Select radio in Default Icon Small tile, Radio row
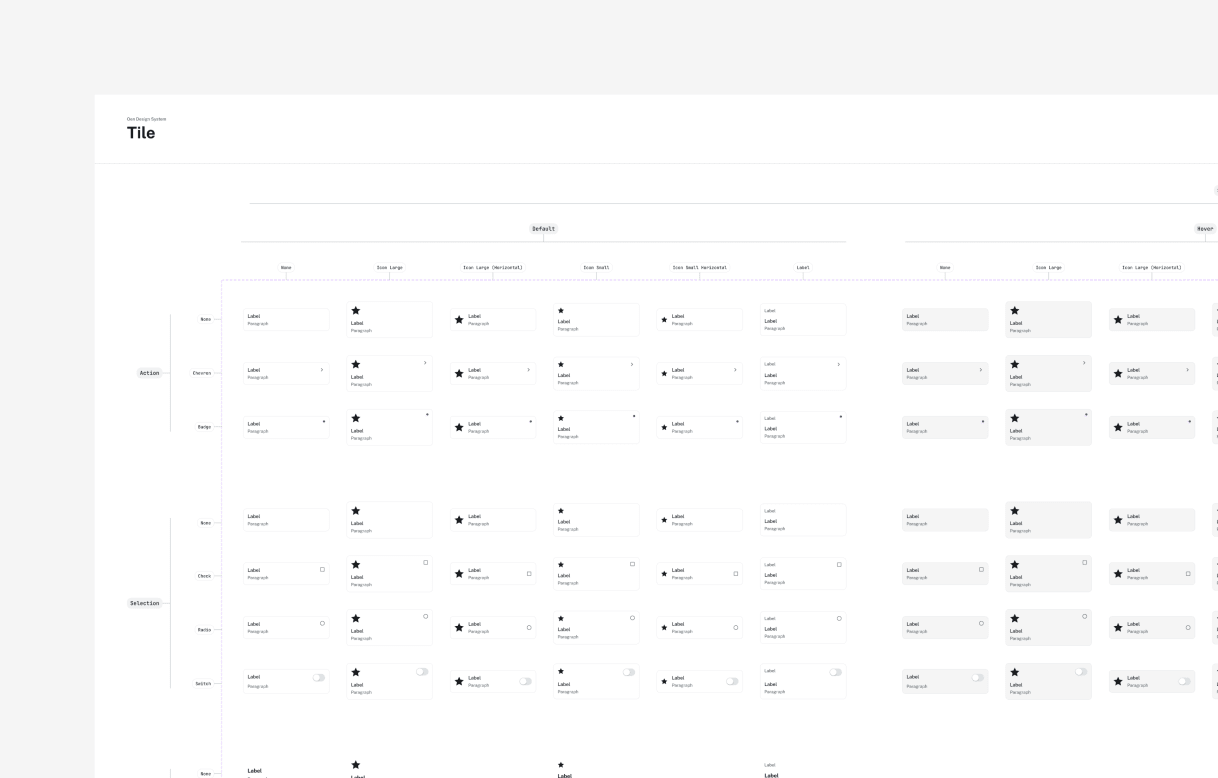 [x=632, y=618]
